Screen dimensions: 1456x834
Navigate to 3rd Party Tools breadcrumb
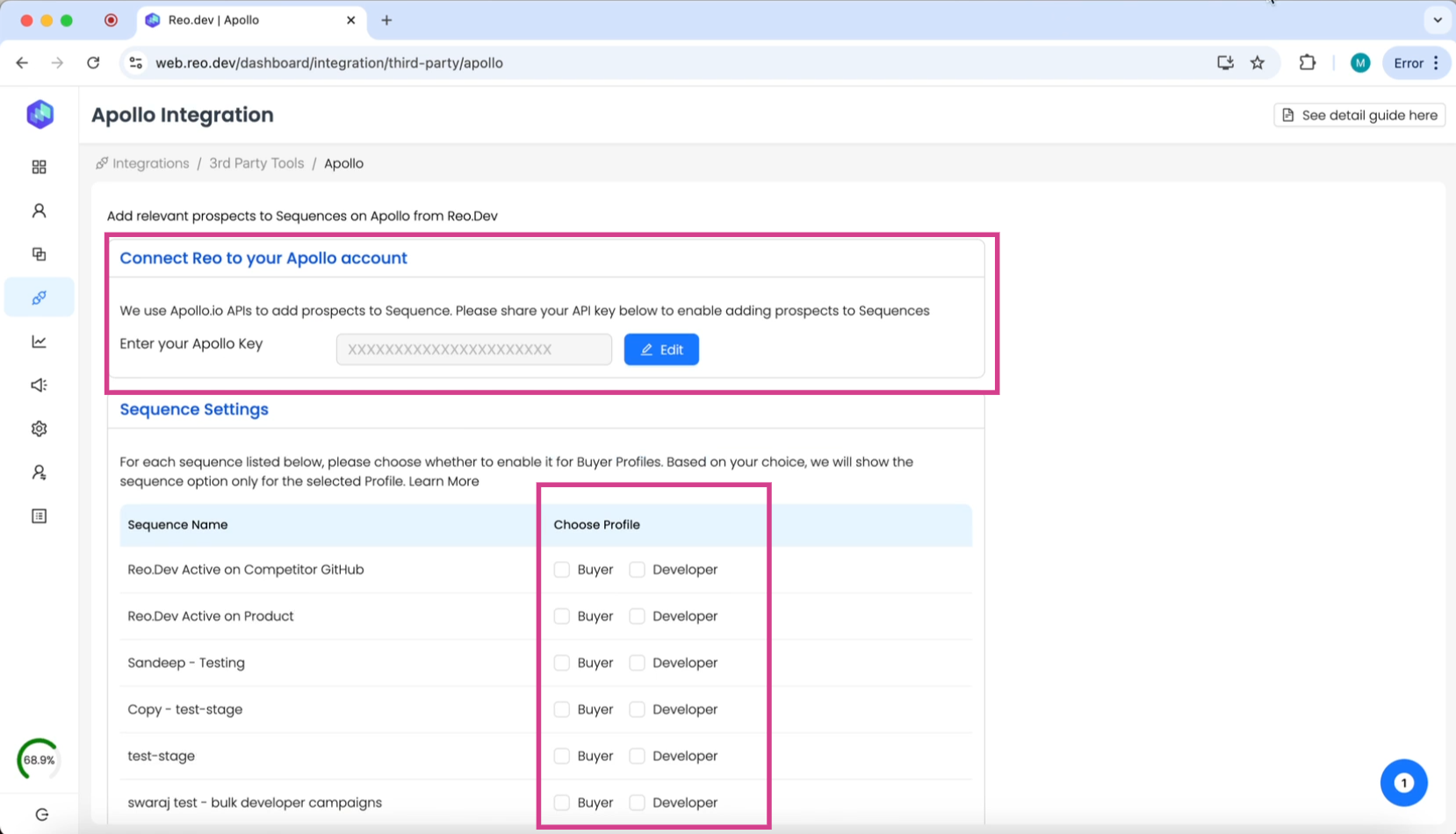(256, 163)
